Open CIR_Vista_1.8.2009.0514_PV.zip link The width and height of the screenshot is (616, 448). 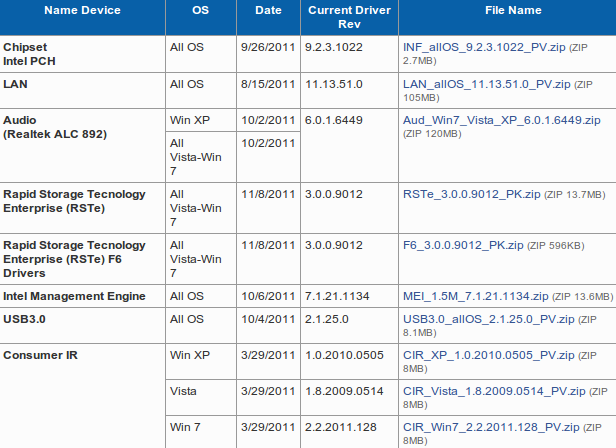tap(493, 390)
